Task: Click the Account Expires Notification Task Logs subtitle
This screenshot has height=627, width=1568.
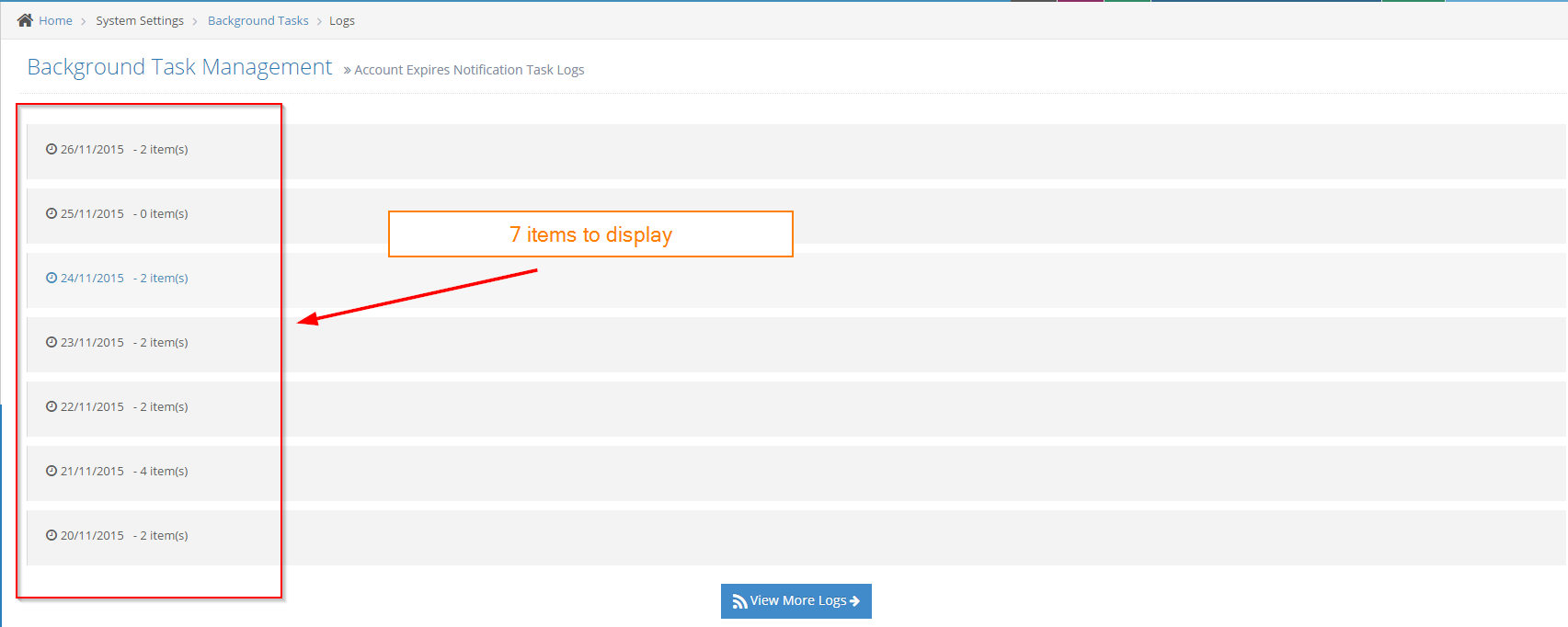Action: pos(469,70)
